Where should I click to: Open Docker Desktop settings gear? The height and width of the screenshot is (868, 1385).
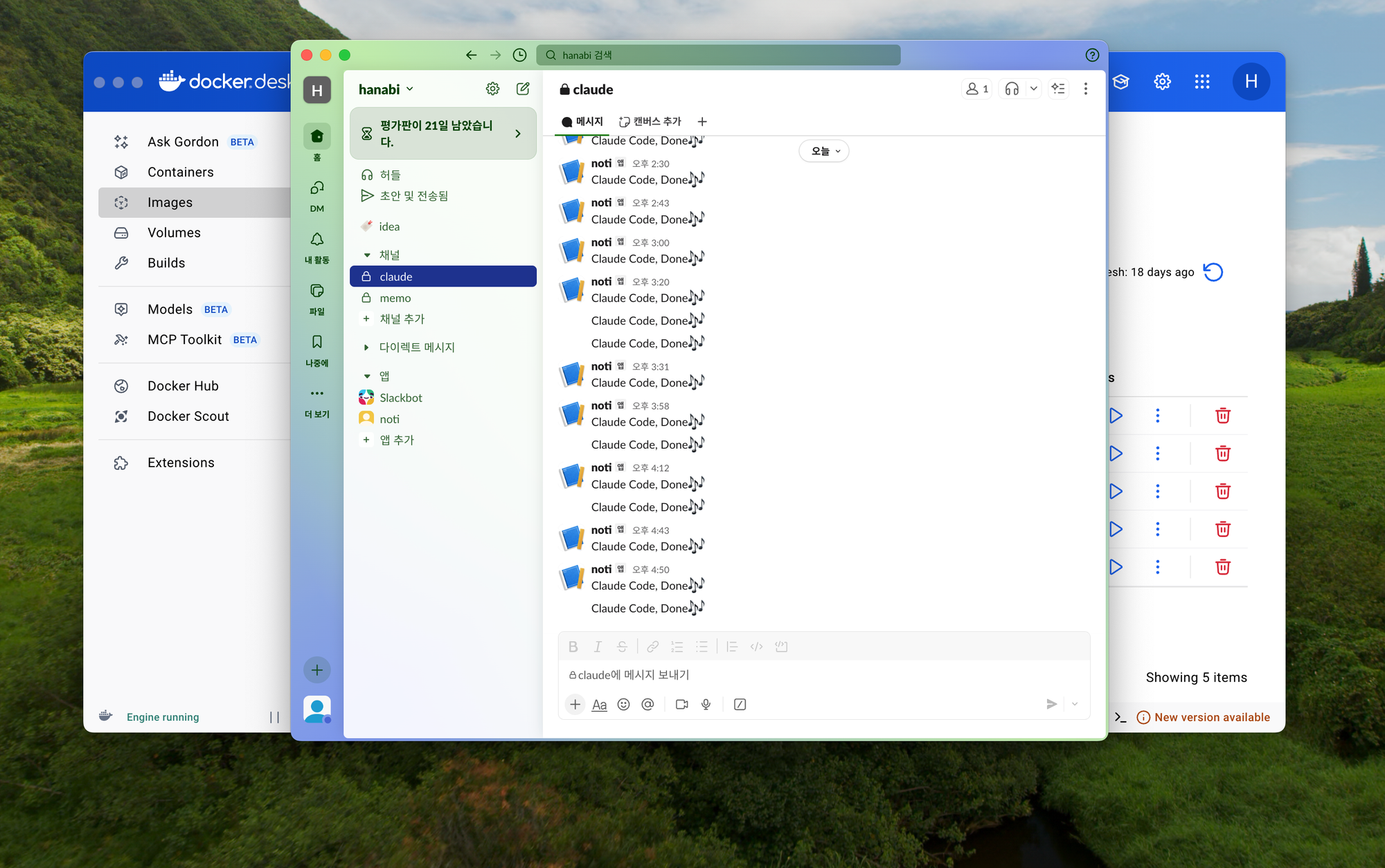(1162, 82)
